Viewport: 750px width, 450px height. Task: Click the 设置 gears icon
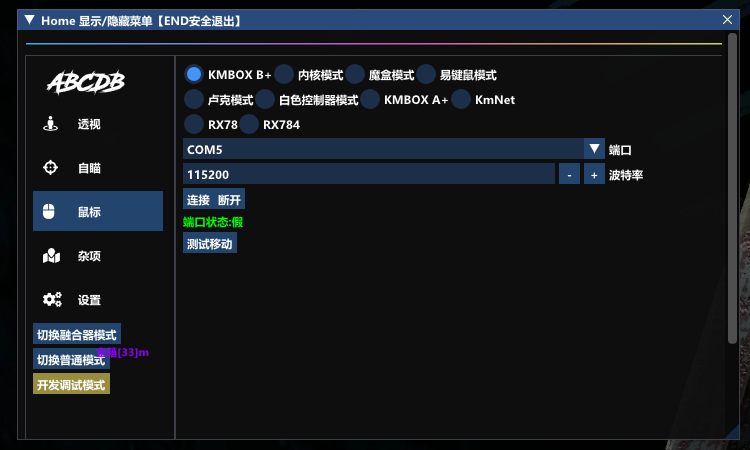point(51,300)
